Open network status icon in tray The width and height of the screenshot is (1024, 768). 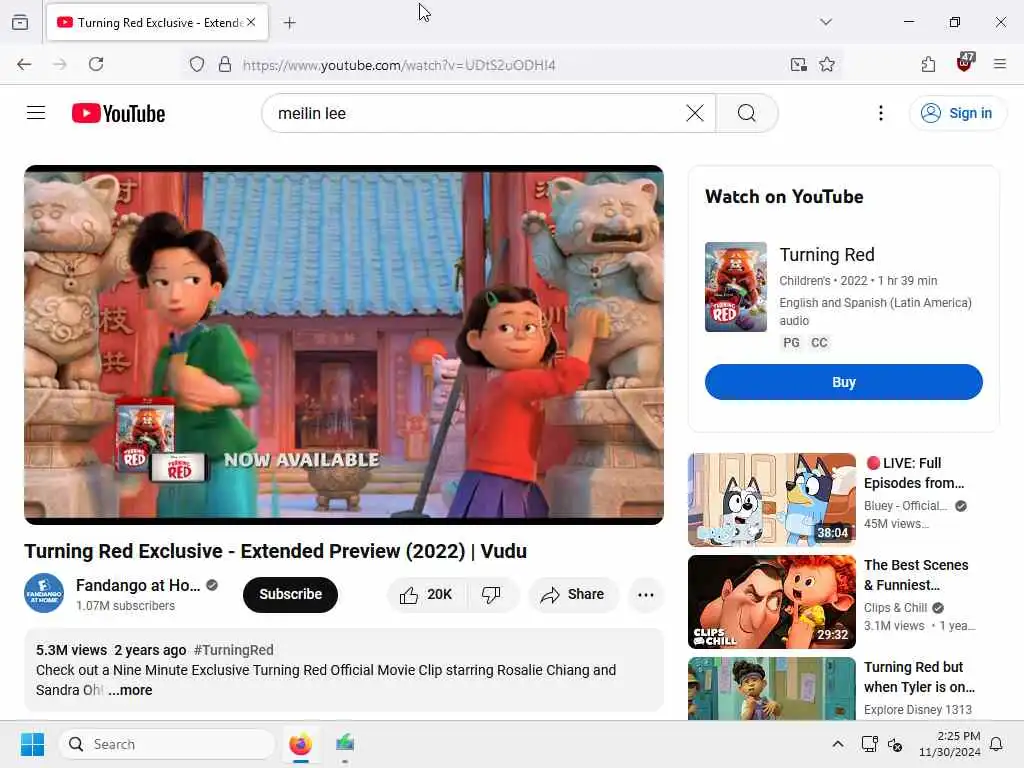[869, 744]
